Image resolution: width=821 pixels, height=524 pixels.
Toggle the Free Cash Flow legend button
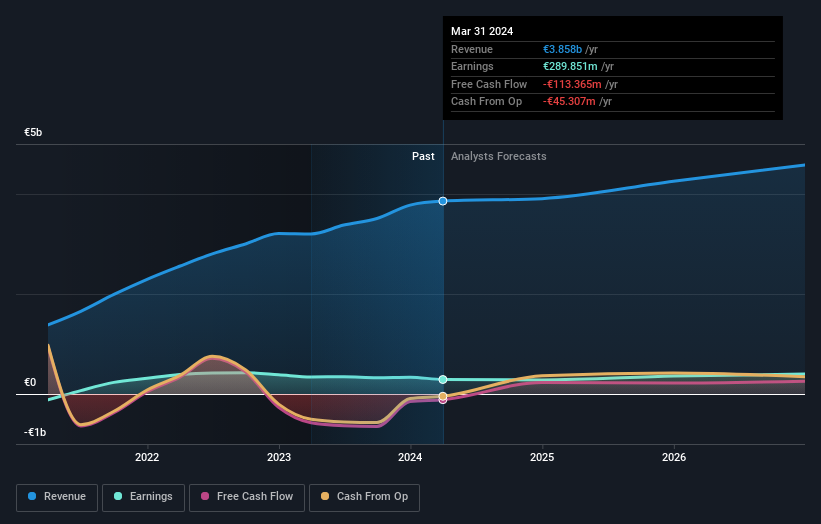pyautogui.click(x=247, y=497)
